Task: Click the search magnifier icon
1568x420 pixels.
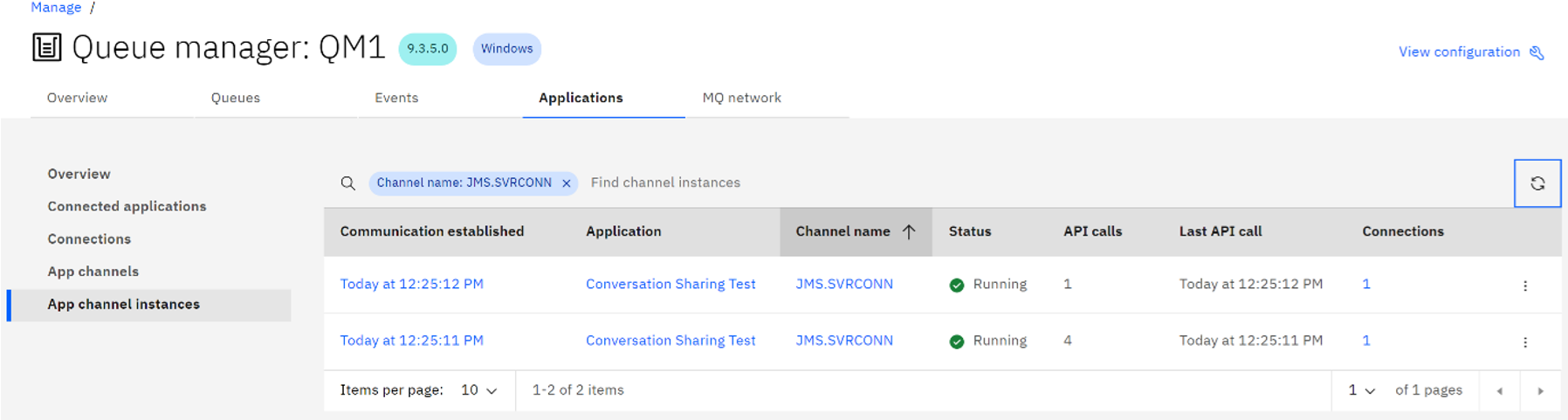Action: coord(347,183)
